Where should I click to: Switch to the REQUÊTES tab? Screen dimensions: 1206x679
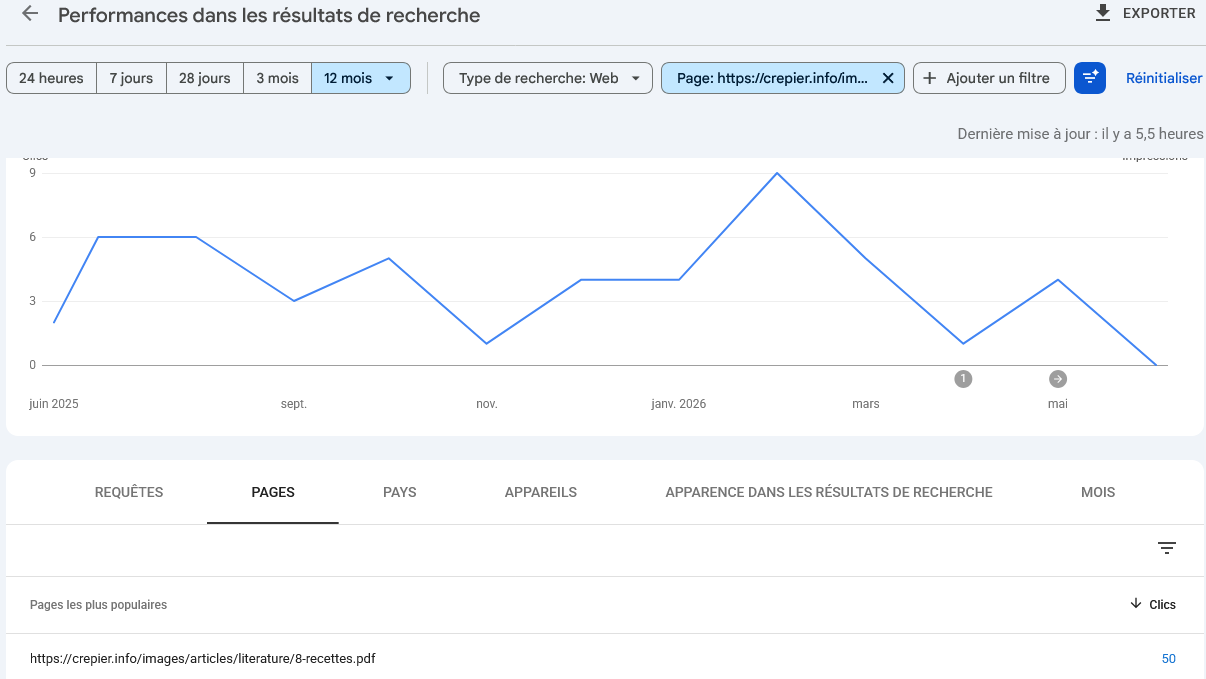point(129,492)
